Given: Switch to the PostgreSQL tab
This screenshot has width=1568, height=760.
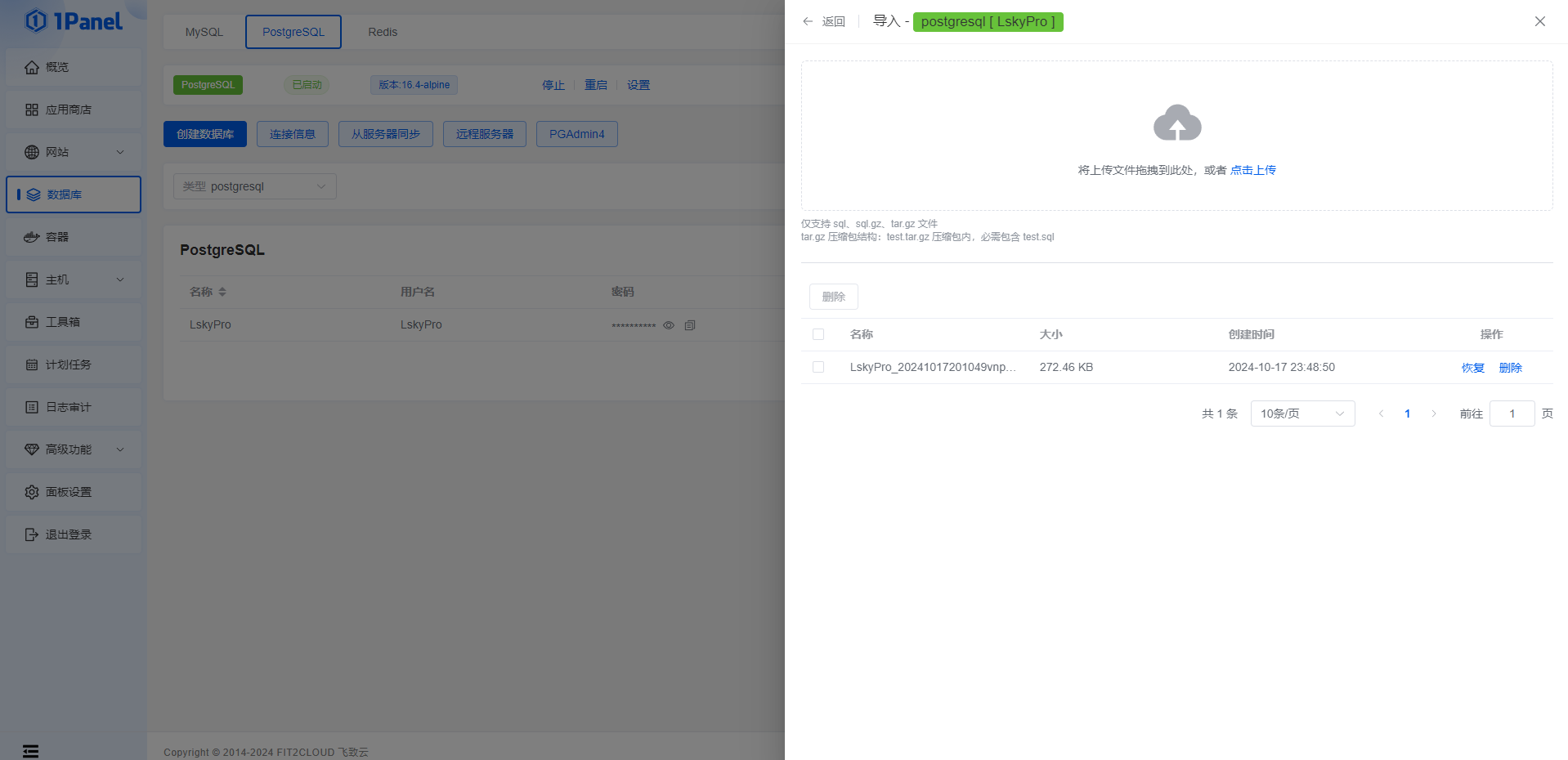Looking at the screenshot, I should pyautogui.click(x=293, y=32).
